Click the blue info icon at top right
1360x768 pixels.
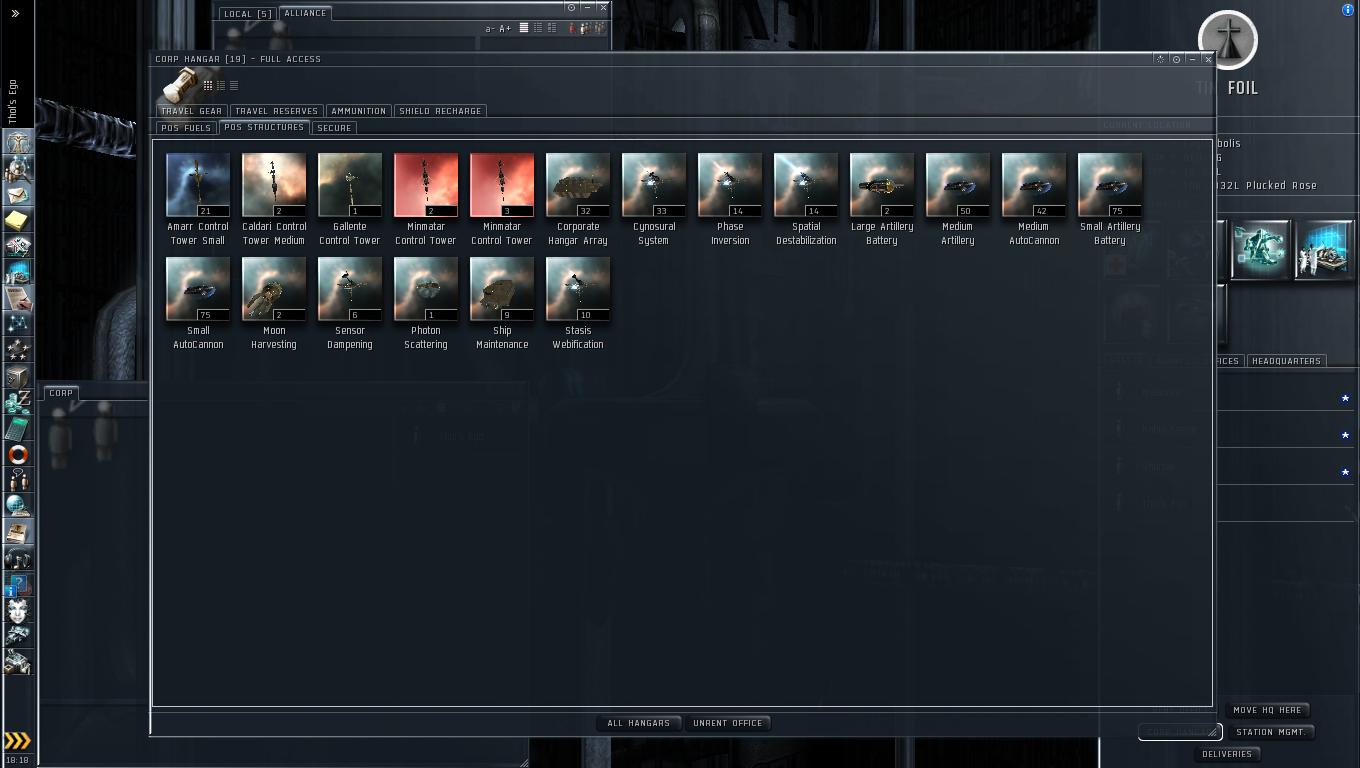[x=1347, y=10]
